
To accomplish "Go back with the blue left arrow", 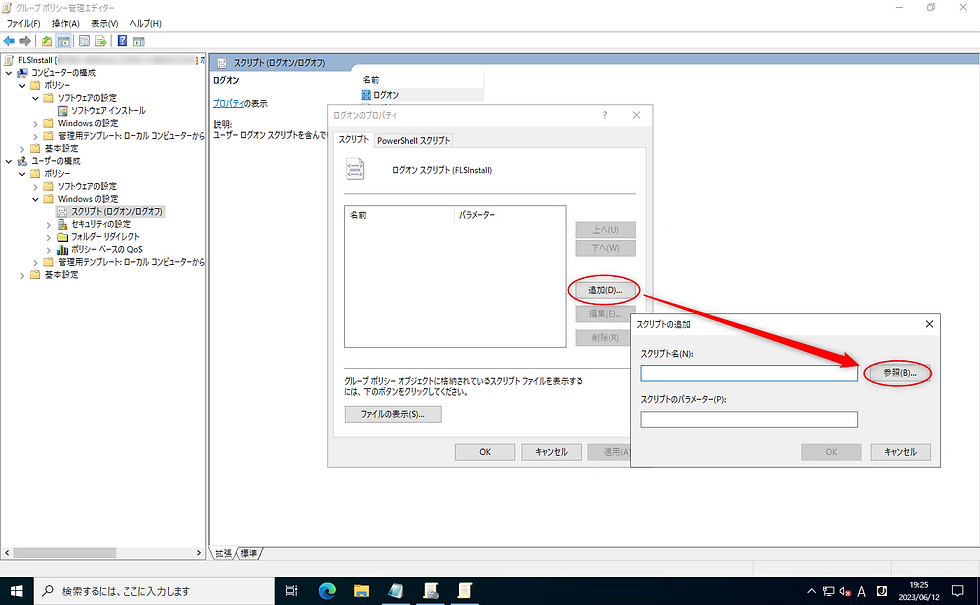I will click(9, 41).
